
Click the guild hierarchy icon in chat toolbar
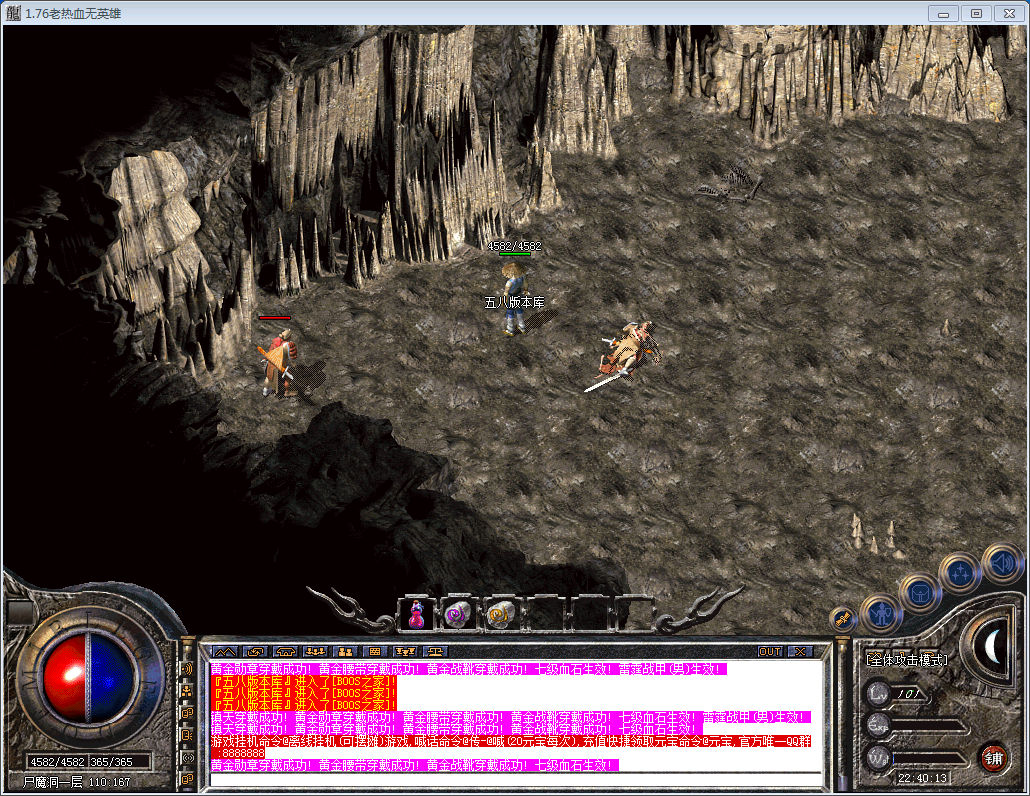[x=405, y=652]
